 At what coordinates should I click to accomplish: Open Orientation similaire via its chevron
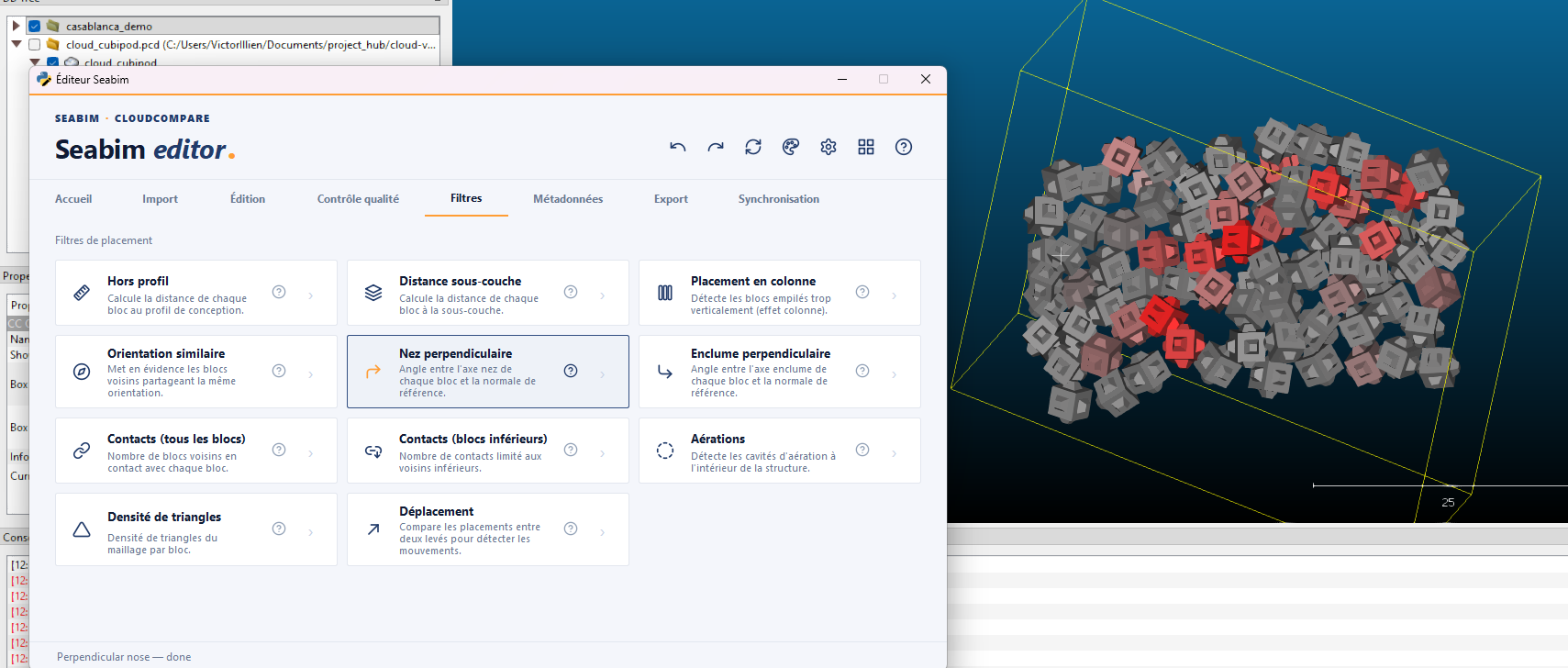[311, 374]
